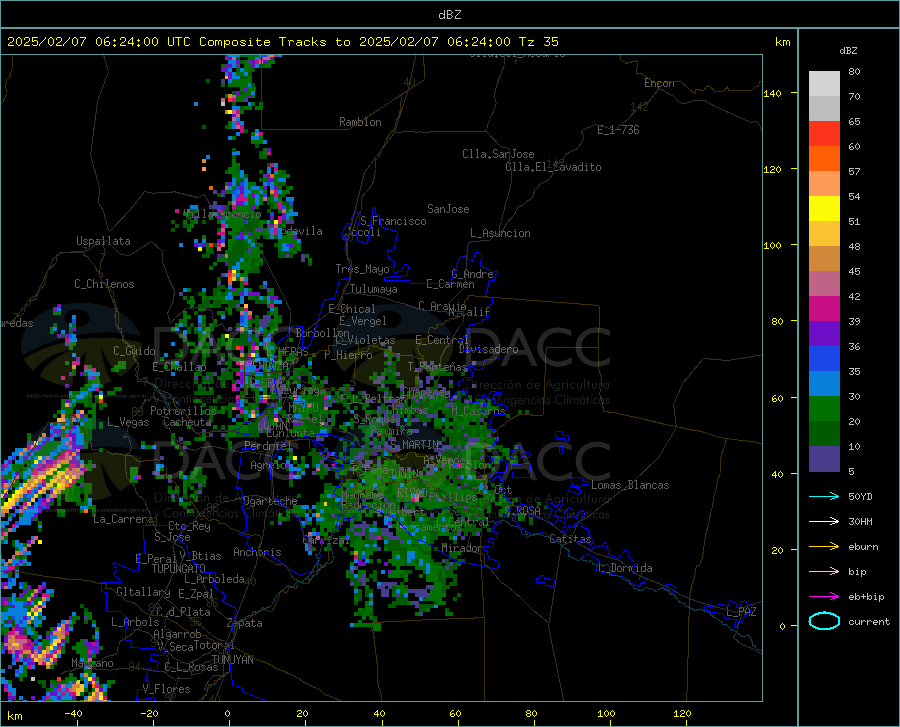
Task: Click the Tulumaya label
Action: point(374,289)
